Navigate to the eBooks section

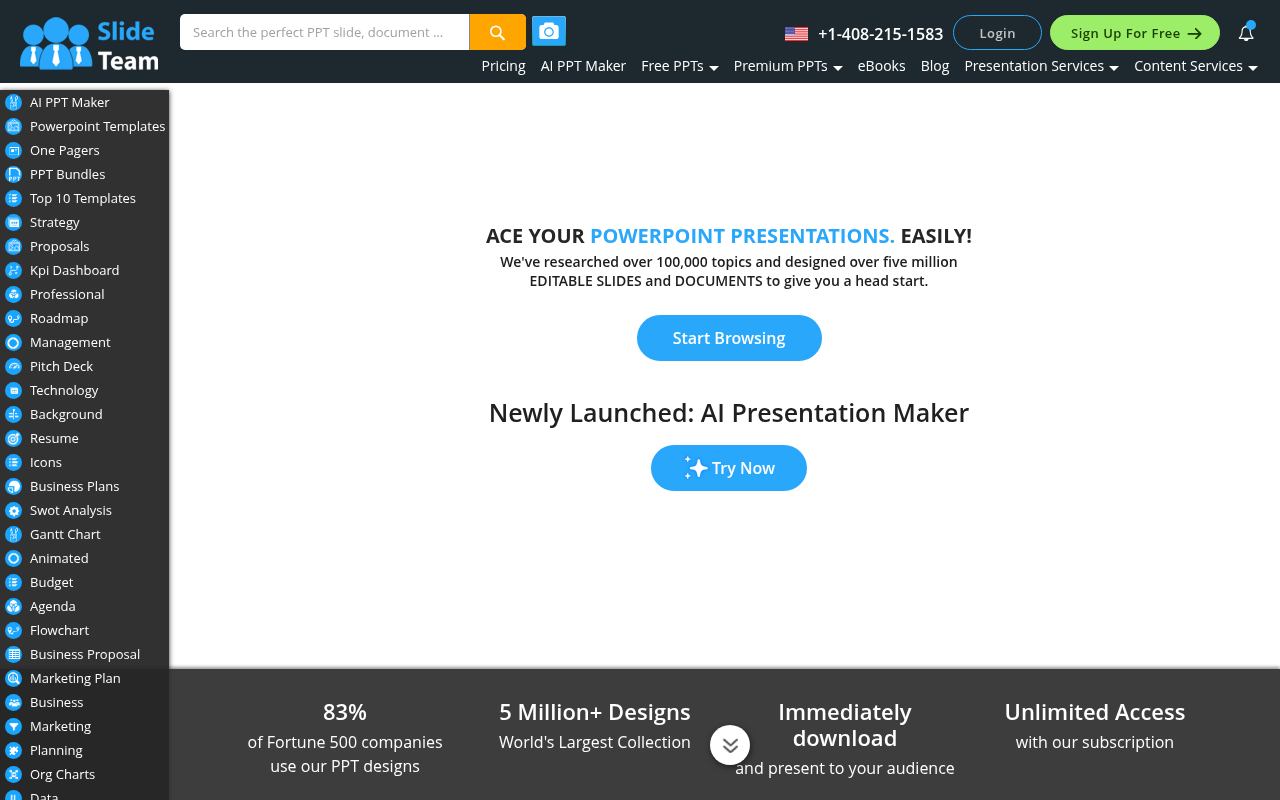pos(881,66)
